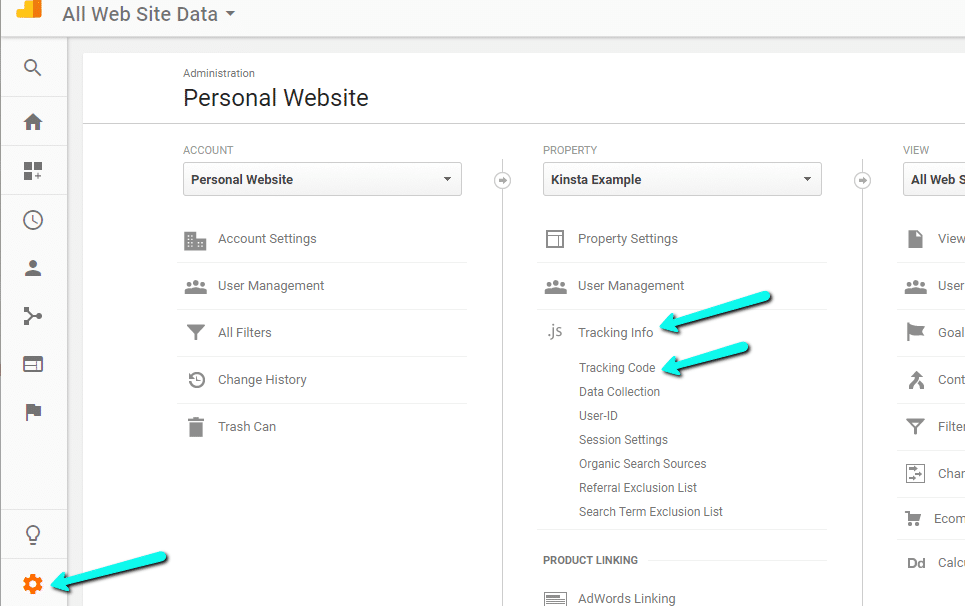Screen dimensions: 965x606
Task: Open Acquisition icon in sidebar
Action: [x=33, y=316]
